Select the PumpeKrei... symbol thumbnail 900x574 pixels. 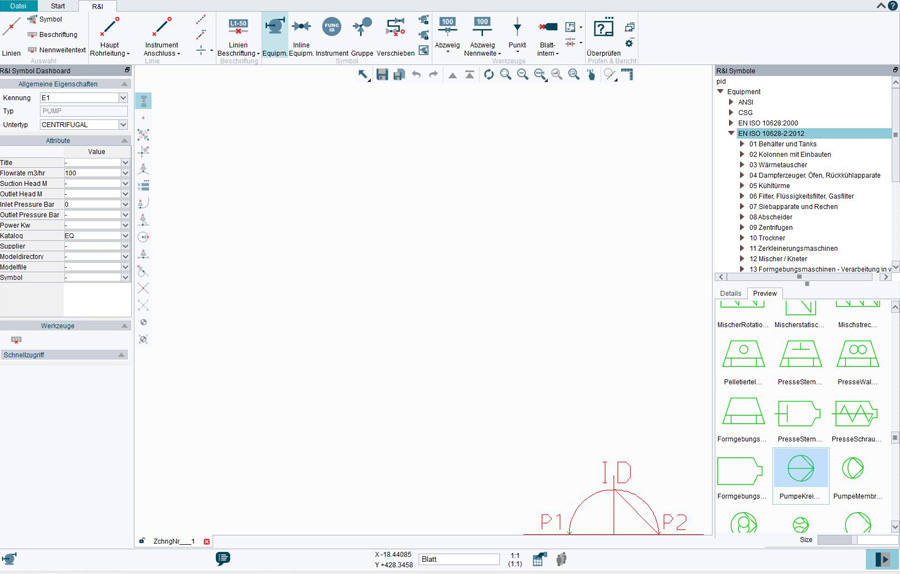(800, 475)
